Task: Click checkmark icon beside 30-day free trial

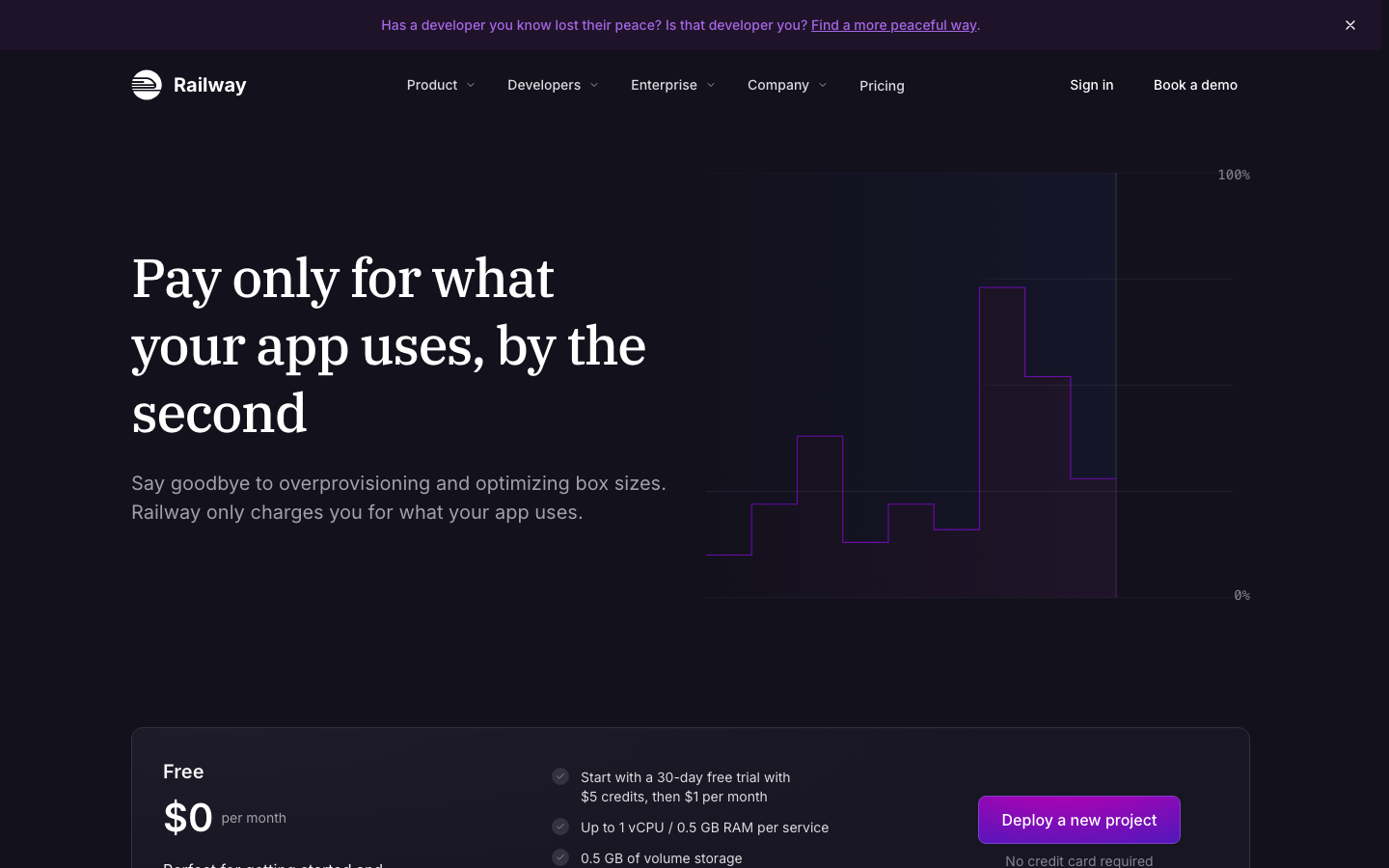Action: [x=560, y=776]
